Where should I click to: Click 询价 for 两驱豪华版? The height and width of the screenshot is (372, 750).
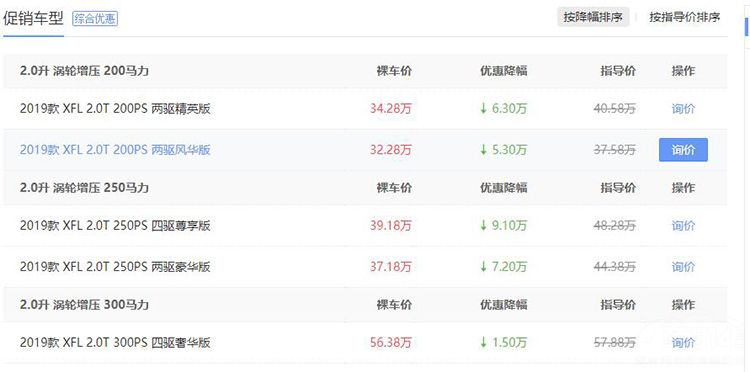pyautogui.click(x=683, y=266)
